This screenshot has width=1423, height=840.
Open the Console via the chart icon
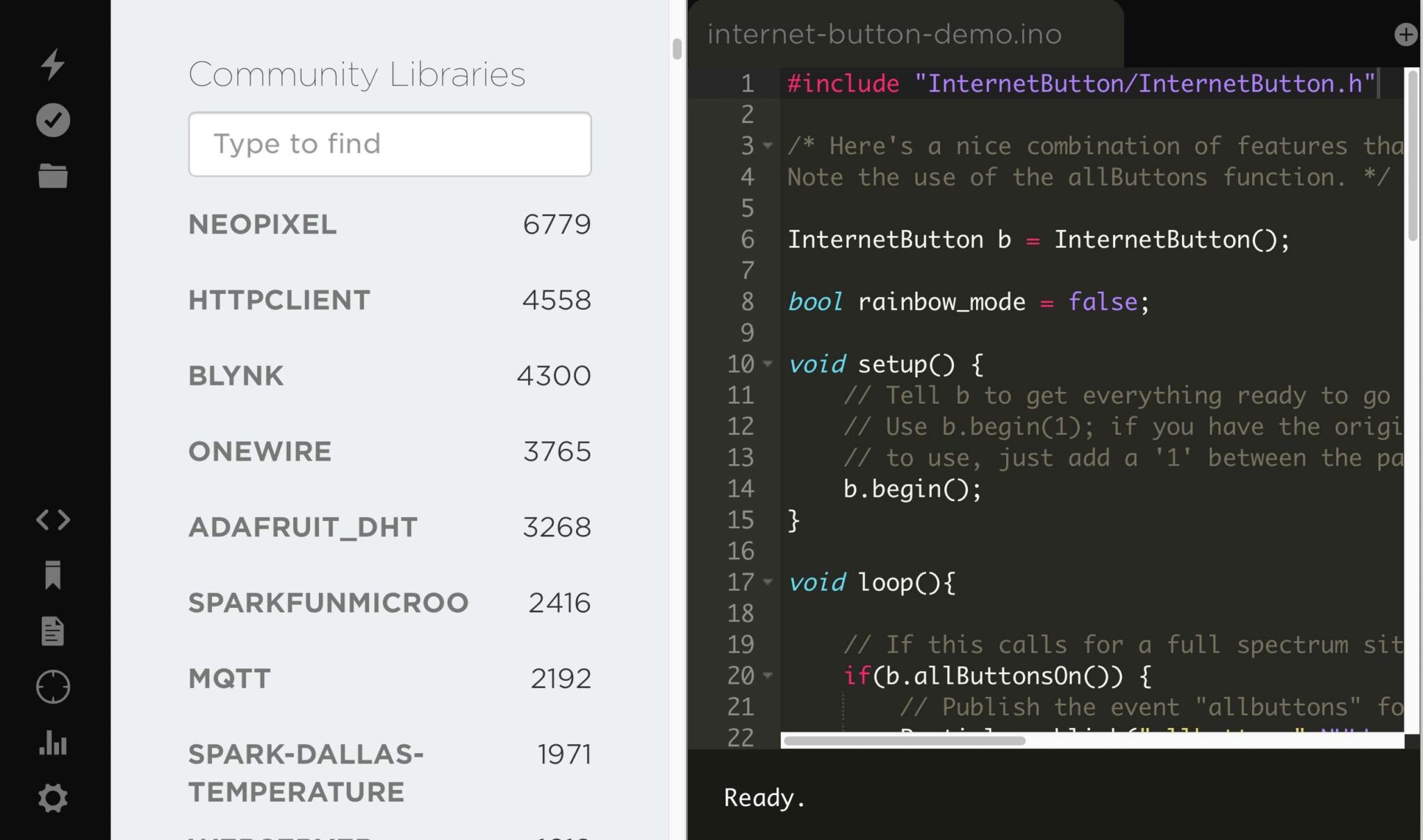tap(53, 742)
